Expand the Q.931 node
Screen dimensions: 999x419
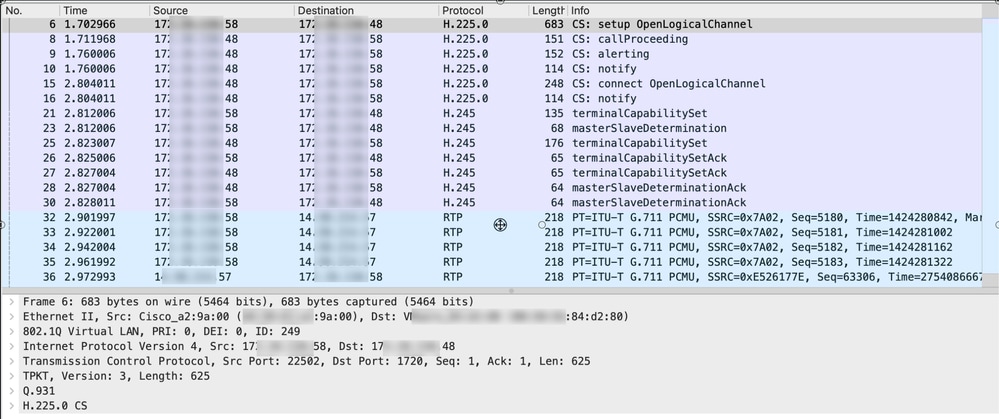point(11,391)
